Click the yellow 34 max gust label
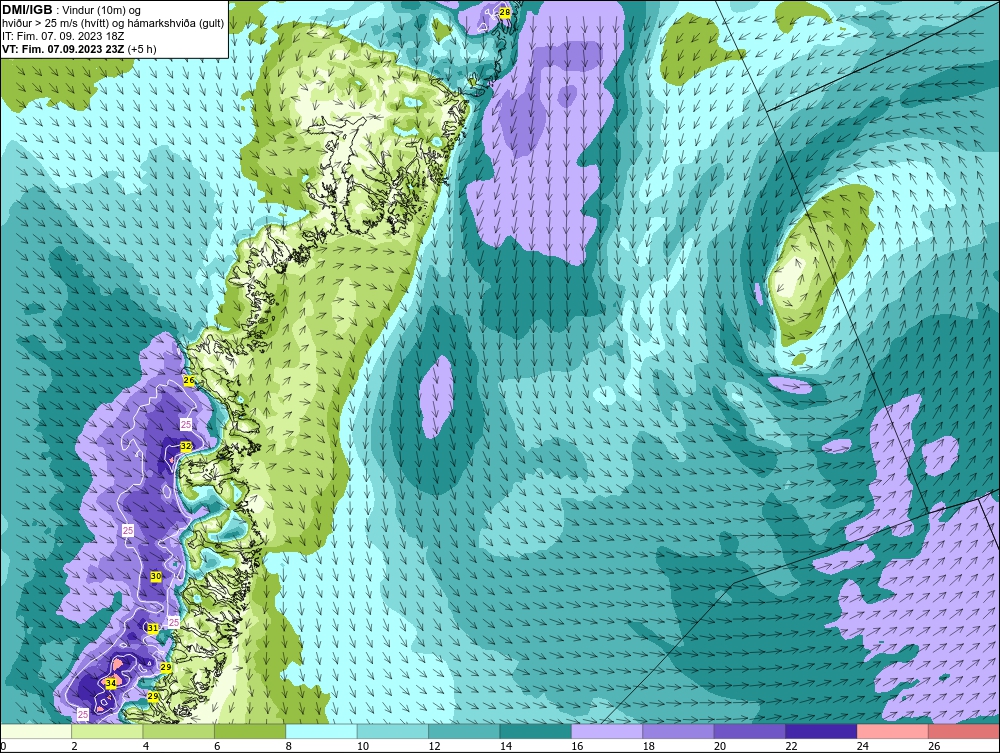 [x=111, y=684]
